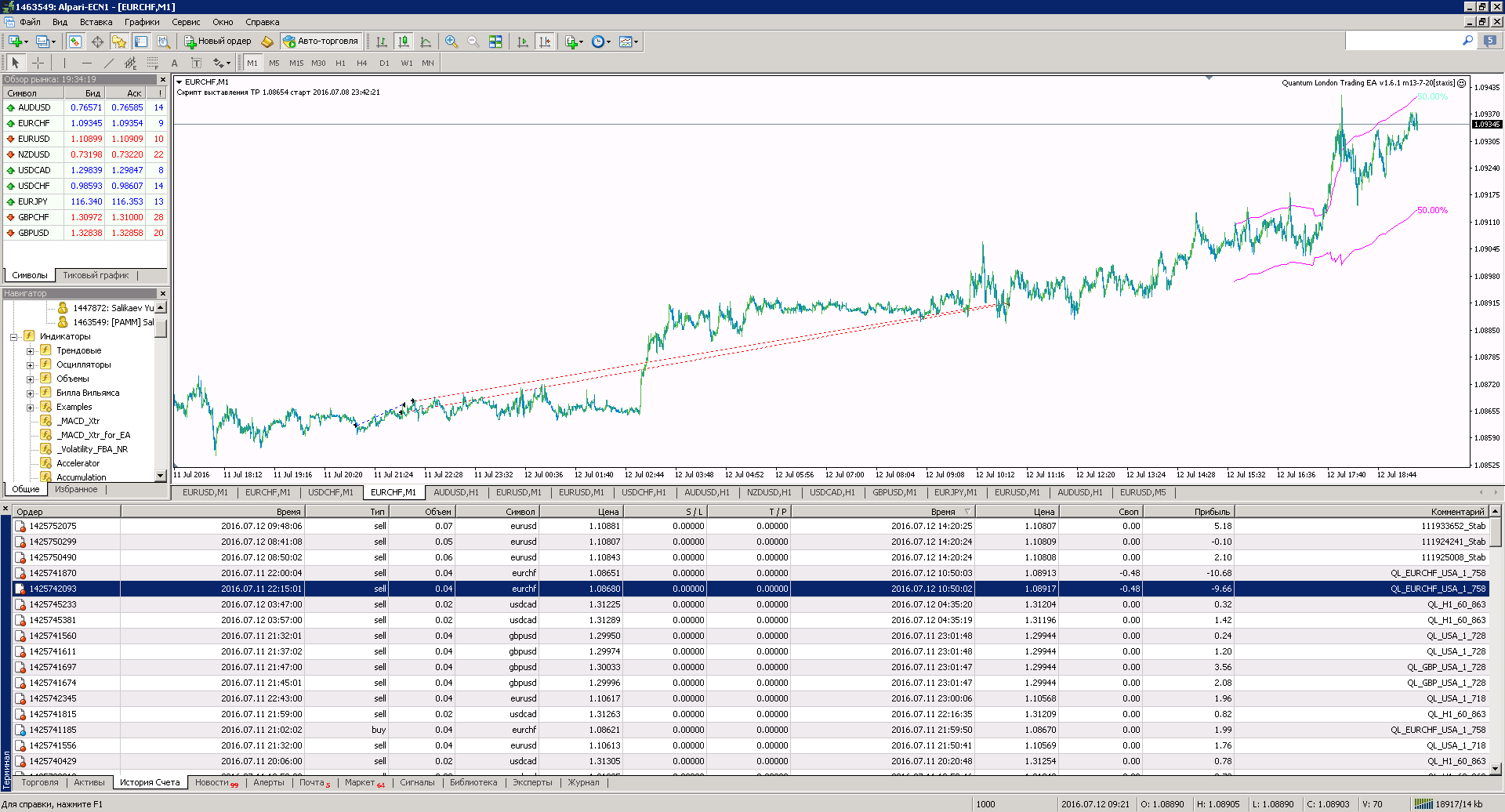Open the Сервис menu
Screen dimensions: 1505x812
[x=186, y=22]
